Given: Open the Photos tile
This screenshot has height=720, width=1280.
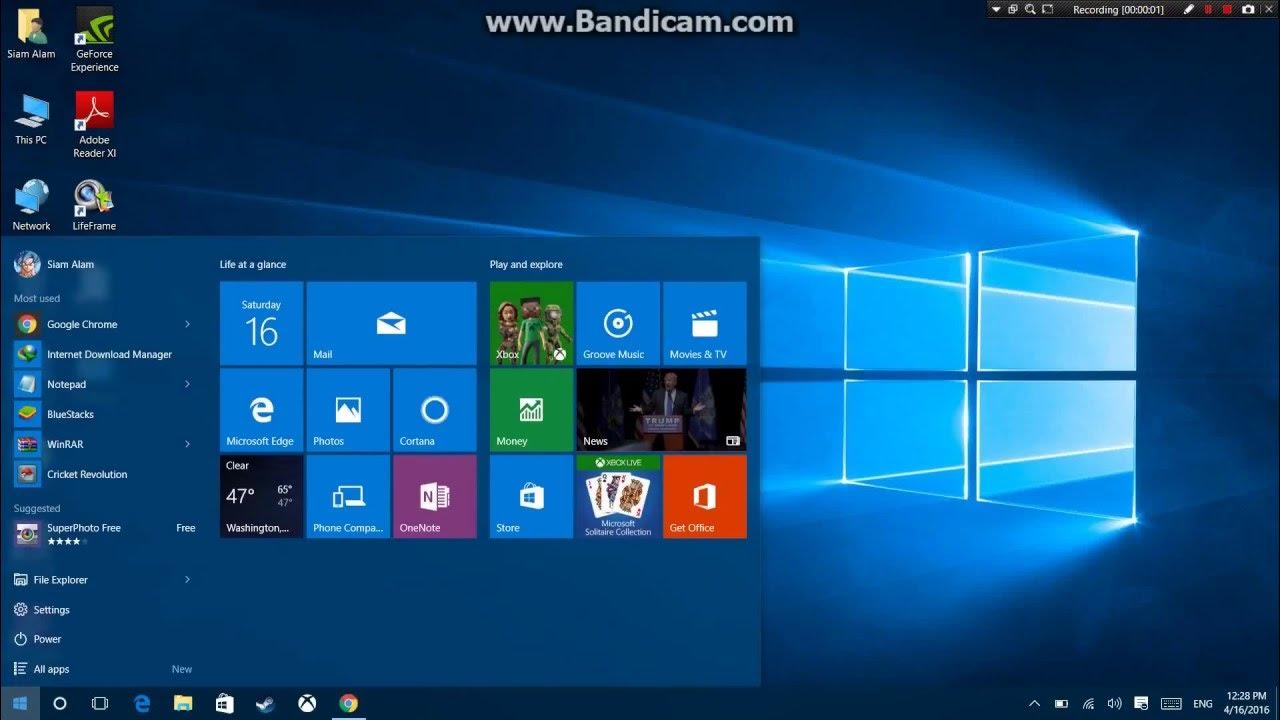Looking at the screenshot, I should [x=348, y=410].
